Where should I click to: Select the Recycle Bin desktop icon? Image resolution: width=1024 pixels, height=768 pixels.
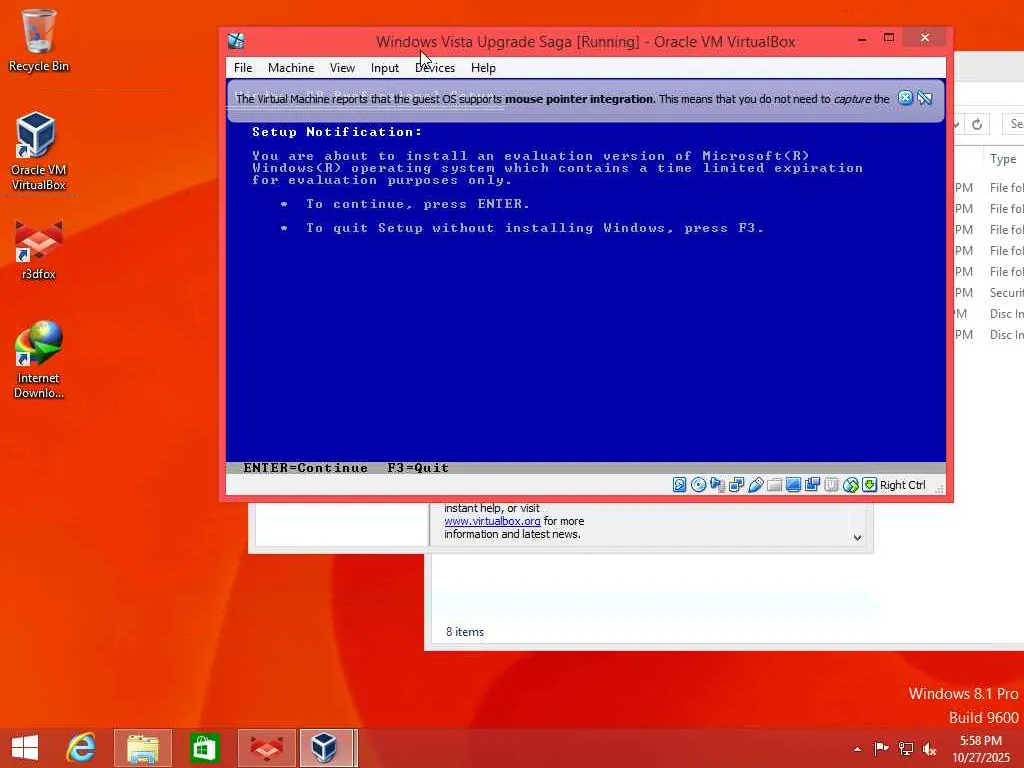tap(39, 40)
